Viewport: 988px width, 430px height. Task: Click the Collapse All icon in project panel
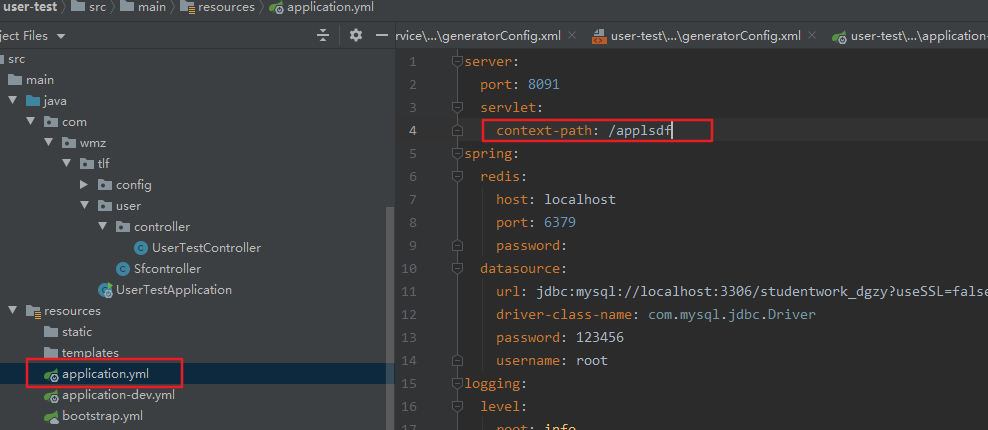[x=323, y=36]
